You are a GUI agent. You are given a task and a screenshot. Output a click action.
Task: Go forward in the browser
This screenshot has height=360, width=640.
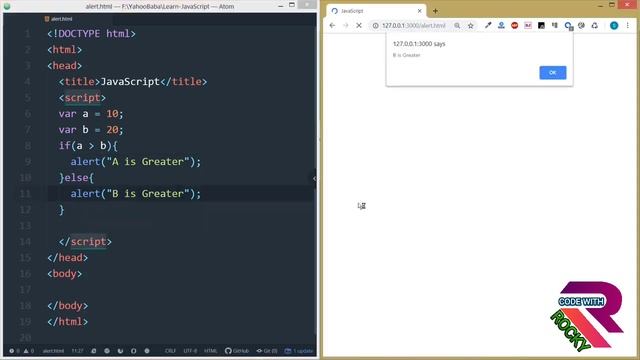click(345, 25)
